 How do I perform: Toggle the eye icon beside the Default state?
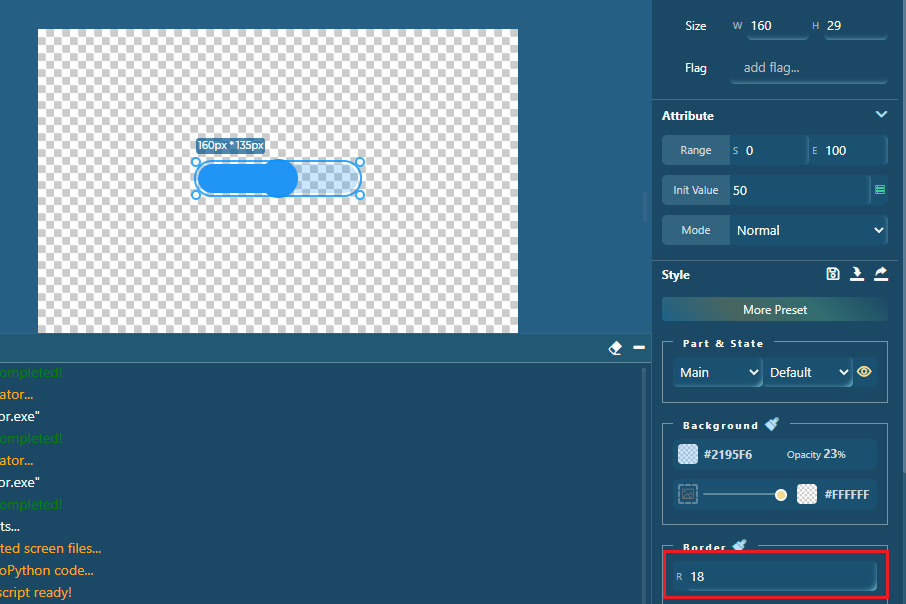(864, 372)
